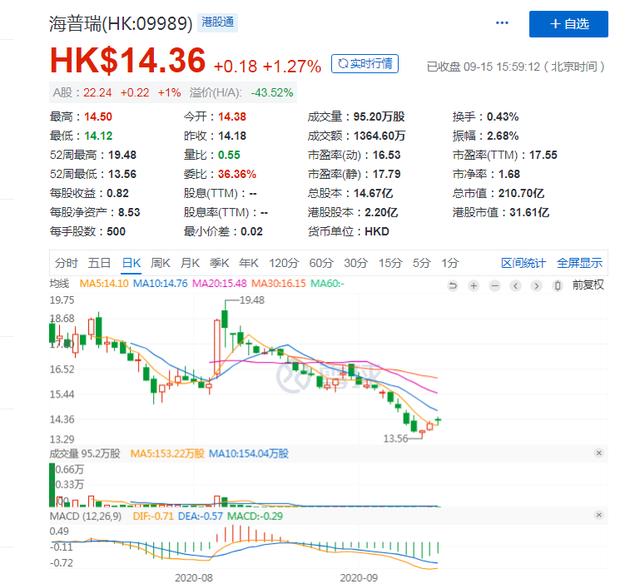This screenshot has height=584, width=640.
Task: Click the 溢价(H/A) -43.52% value
Action: (x=272, y=93)
